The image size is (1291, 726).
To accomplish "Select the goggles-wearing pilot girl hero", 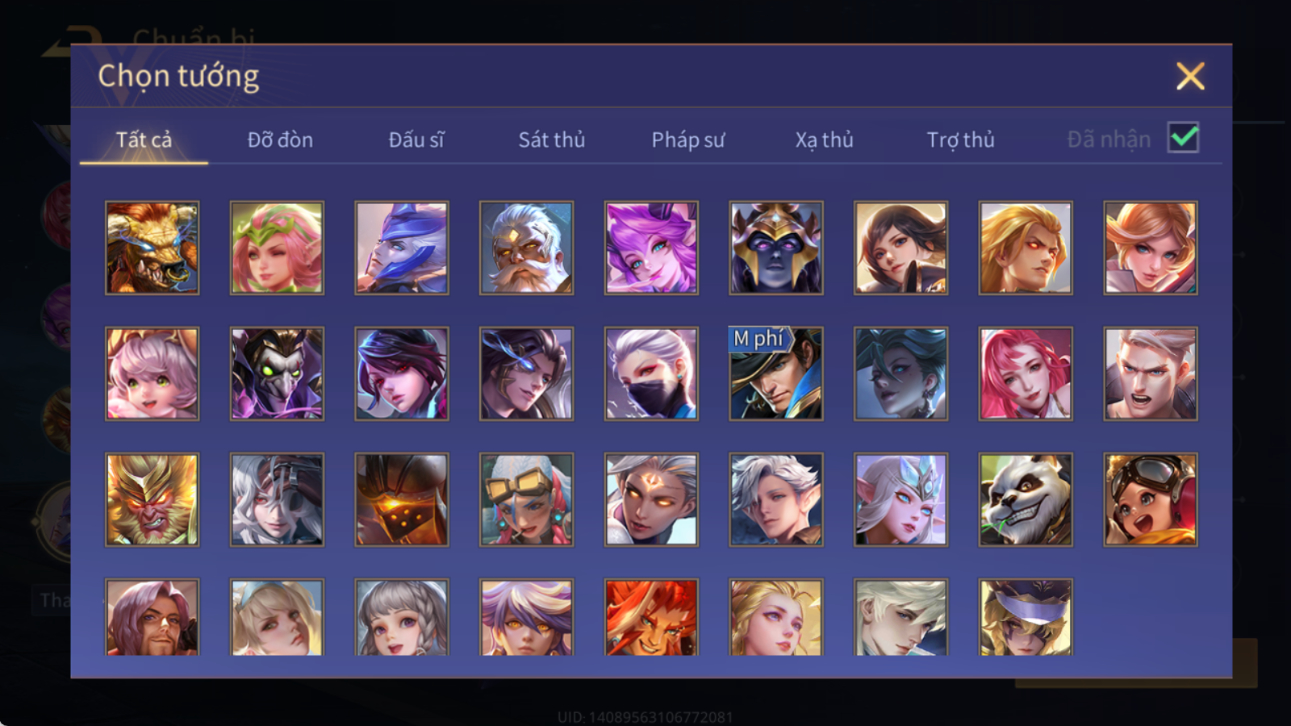I will pos(1150,499).
